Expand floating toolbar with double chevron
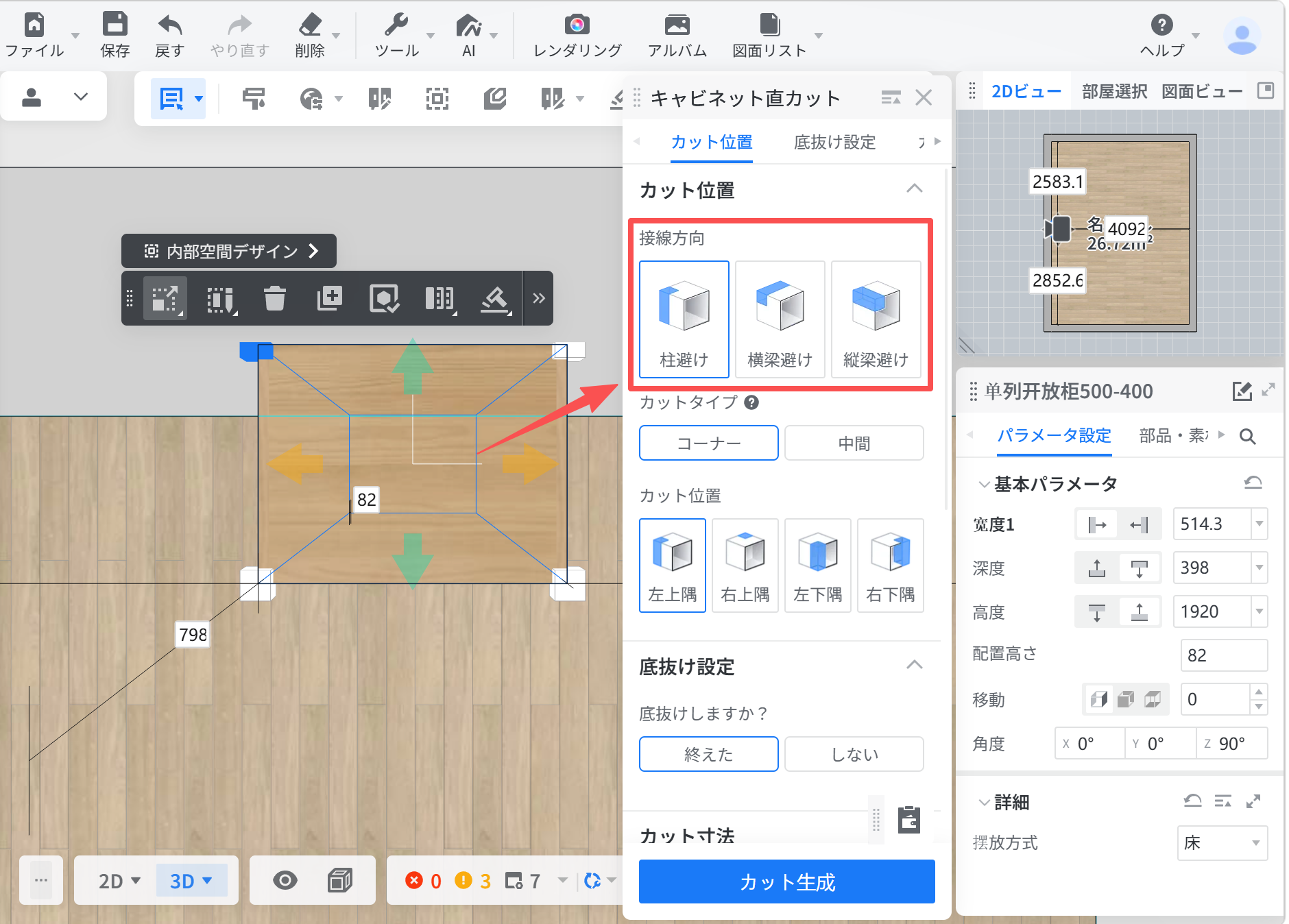This screenshot has width=1289, height=924. [539, 298]
